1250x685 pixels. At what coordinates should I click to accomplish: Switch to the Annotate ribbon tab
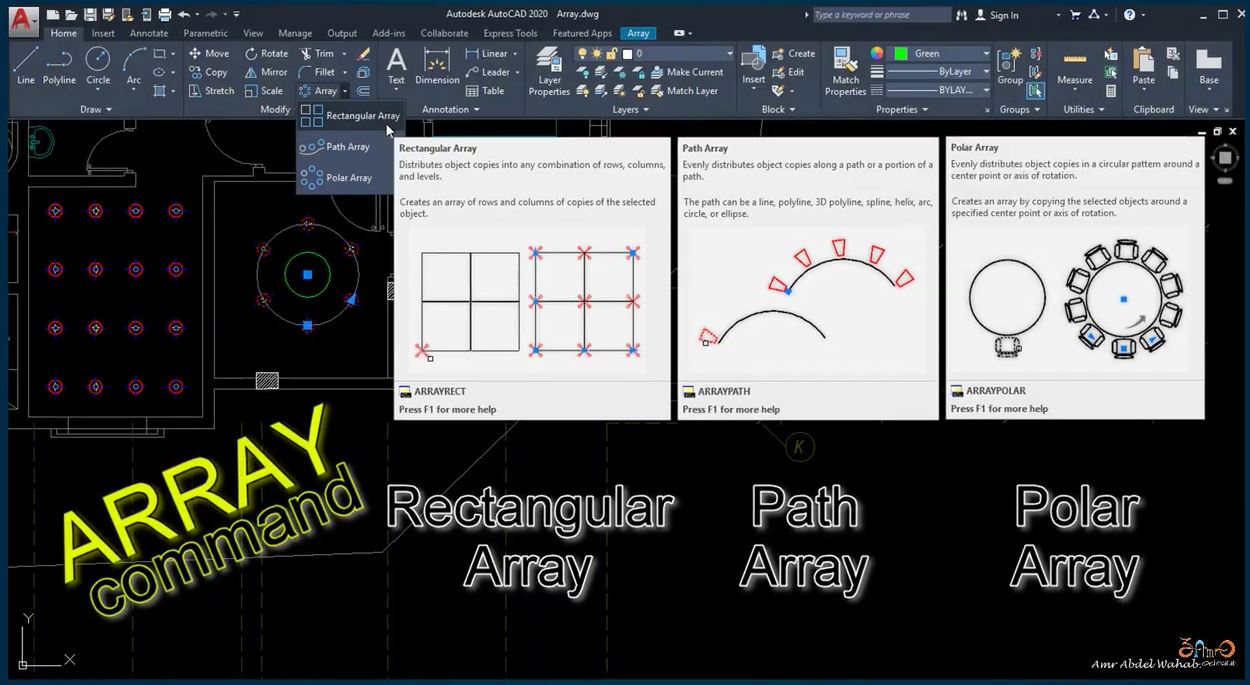(149, 33)
